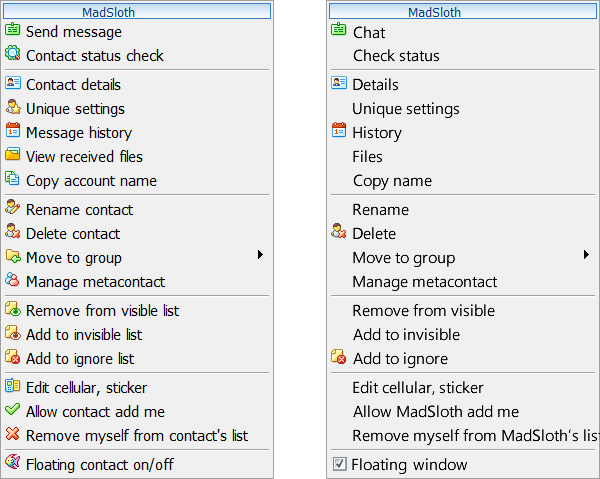
Task: Click the Contact status check icon
Action: pyautogui.click(x=12, y=56)
